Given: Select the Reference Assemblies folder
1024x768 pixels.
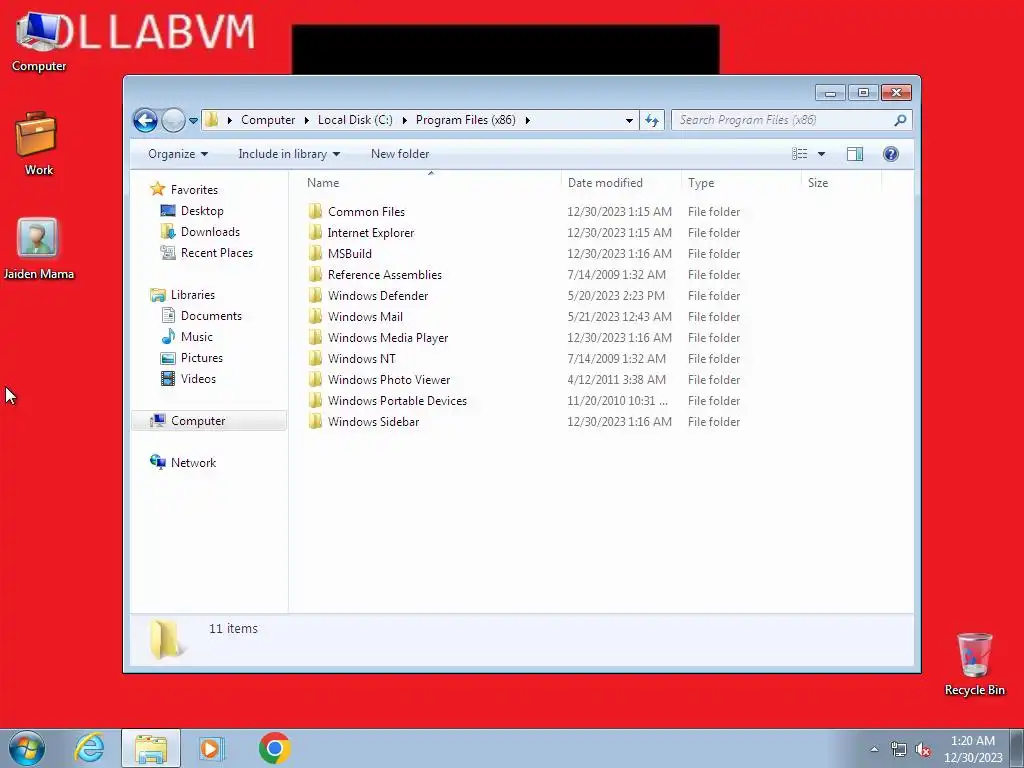Looking at the screenshot, I should (385, 274).
